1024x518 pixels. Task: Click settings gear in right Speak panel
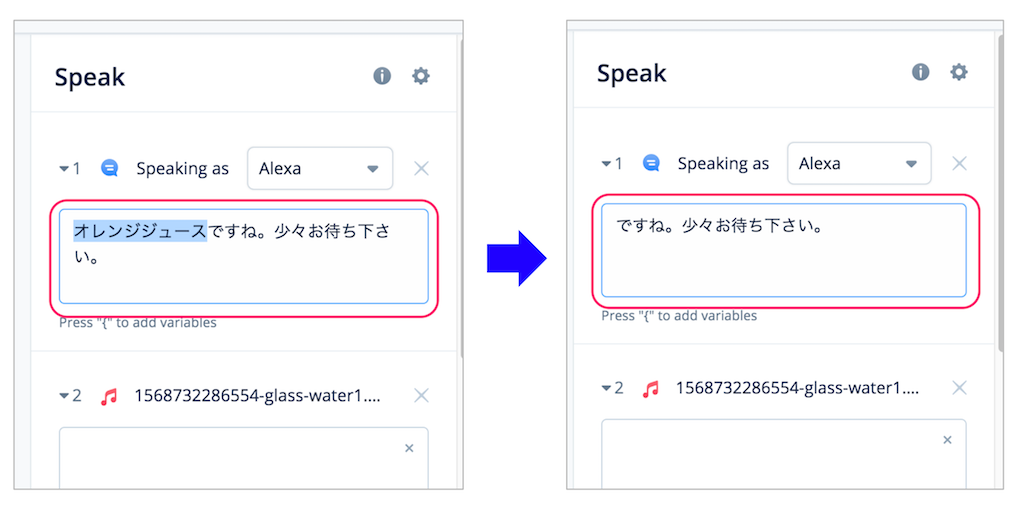(x=959, y=71)
